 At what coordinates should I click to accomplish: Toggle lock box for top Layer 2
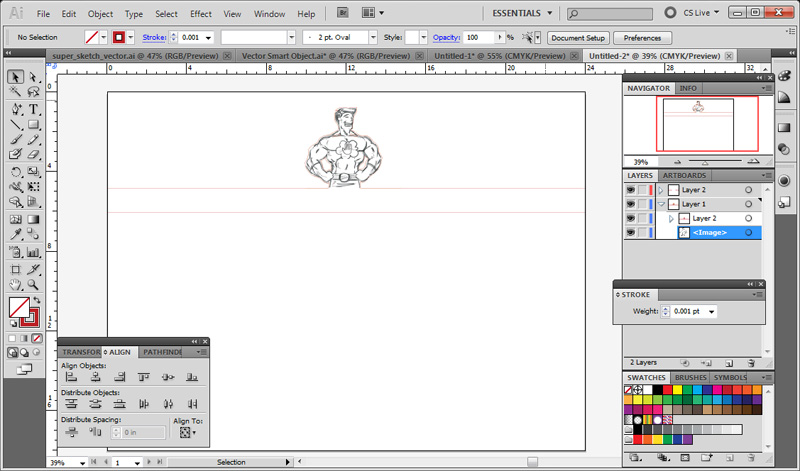click(x=642, y=190)
